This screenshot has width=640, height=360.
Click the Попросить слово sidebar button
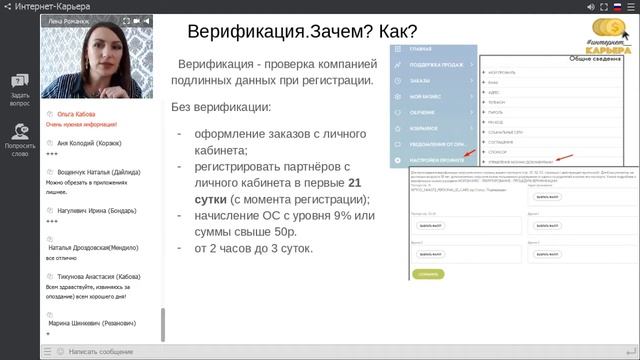click(20, 140)
